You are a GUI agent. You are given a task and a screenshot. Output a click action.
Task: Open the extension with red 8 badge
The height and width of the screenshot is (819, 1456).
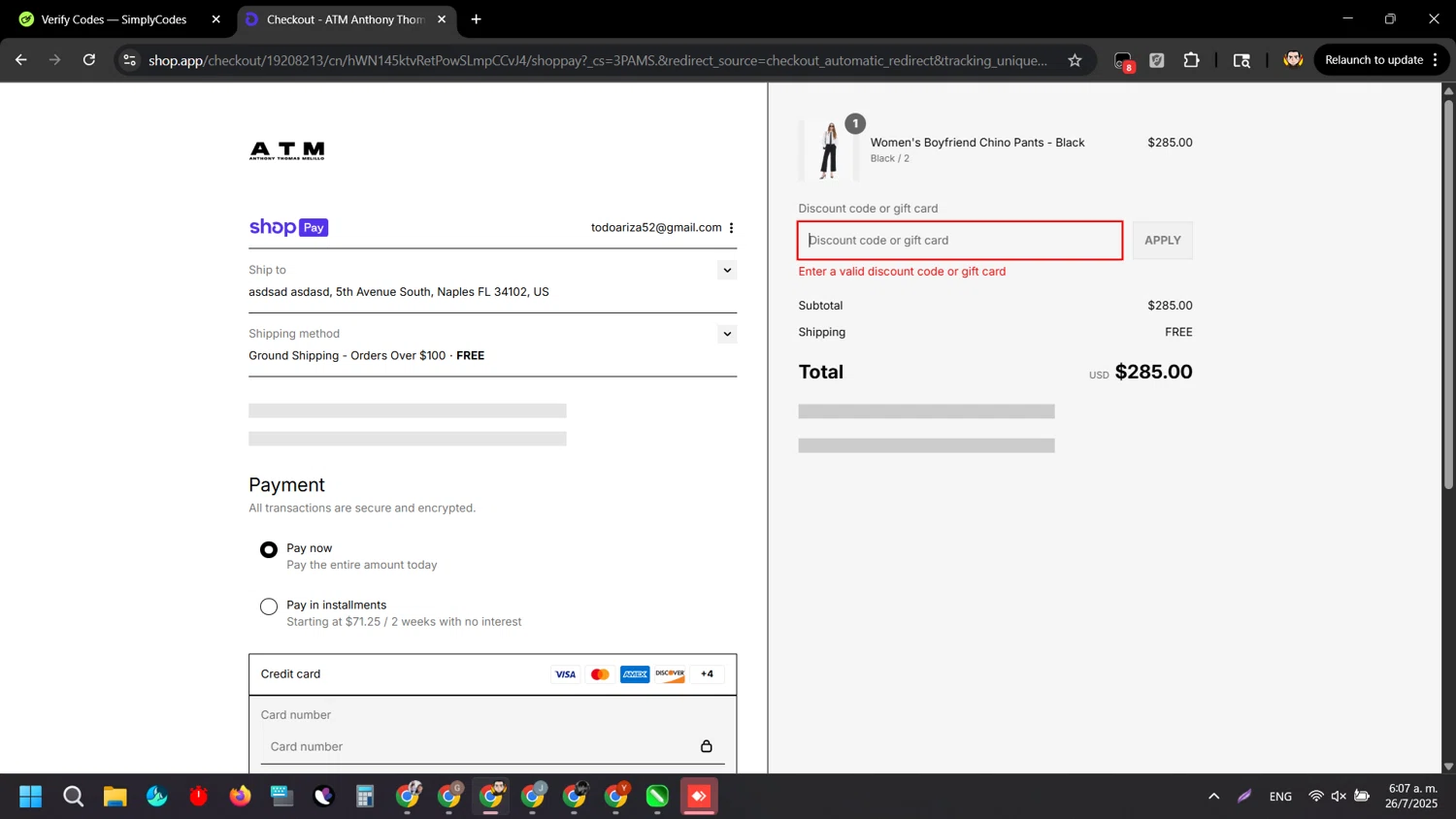pos(1123,61)
